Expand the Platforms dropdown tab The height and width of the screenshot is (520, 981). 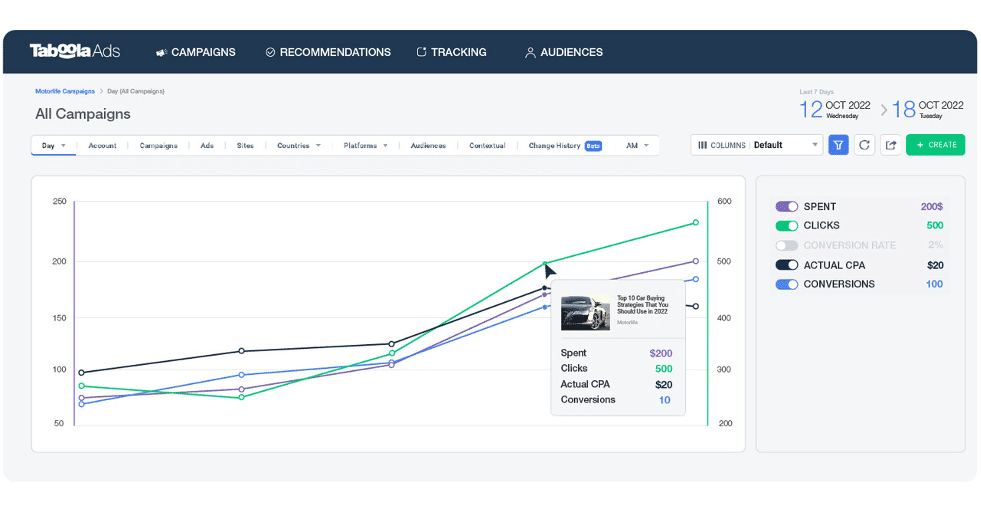click(x=365, y=145)
